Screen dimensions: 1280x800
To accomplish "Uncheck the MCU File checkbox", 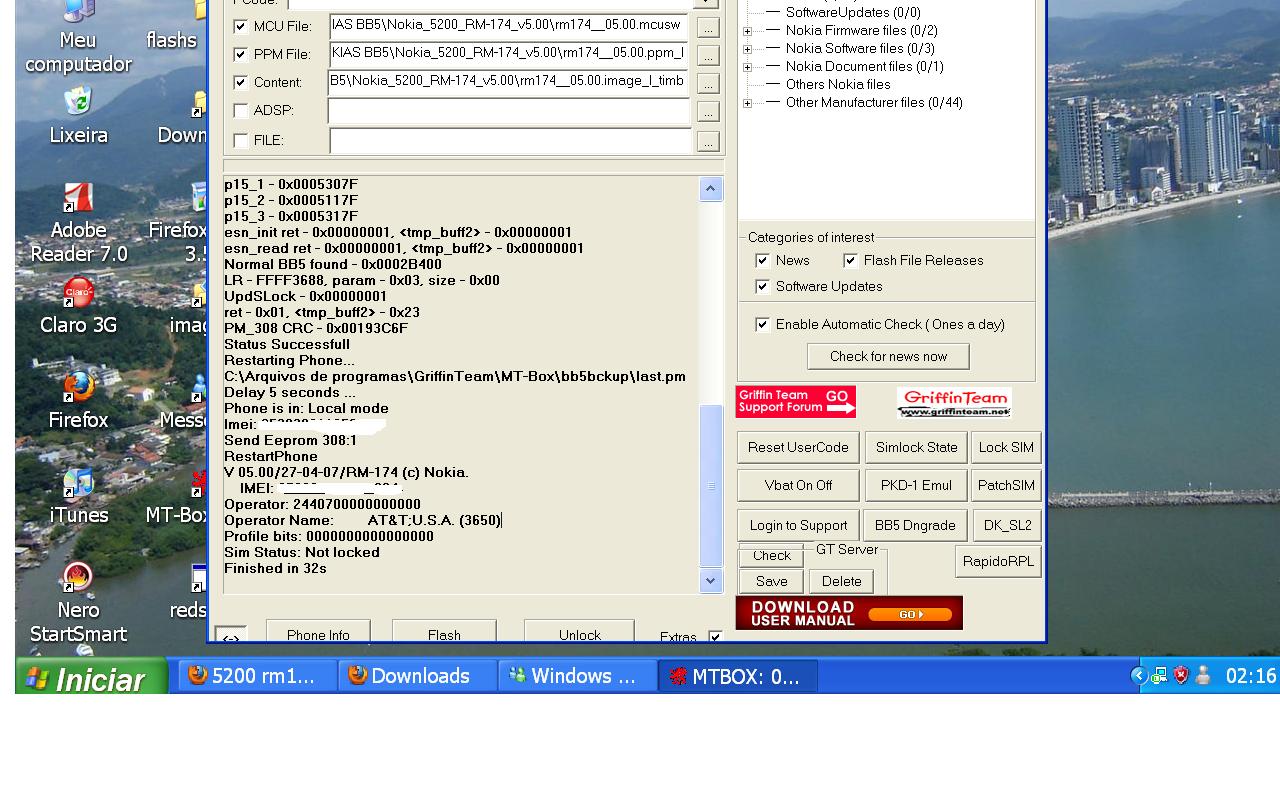I will pyautogui.click(x=241, y=26).
